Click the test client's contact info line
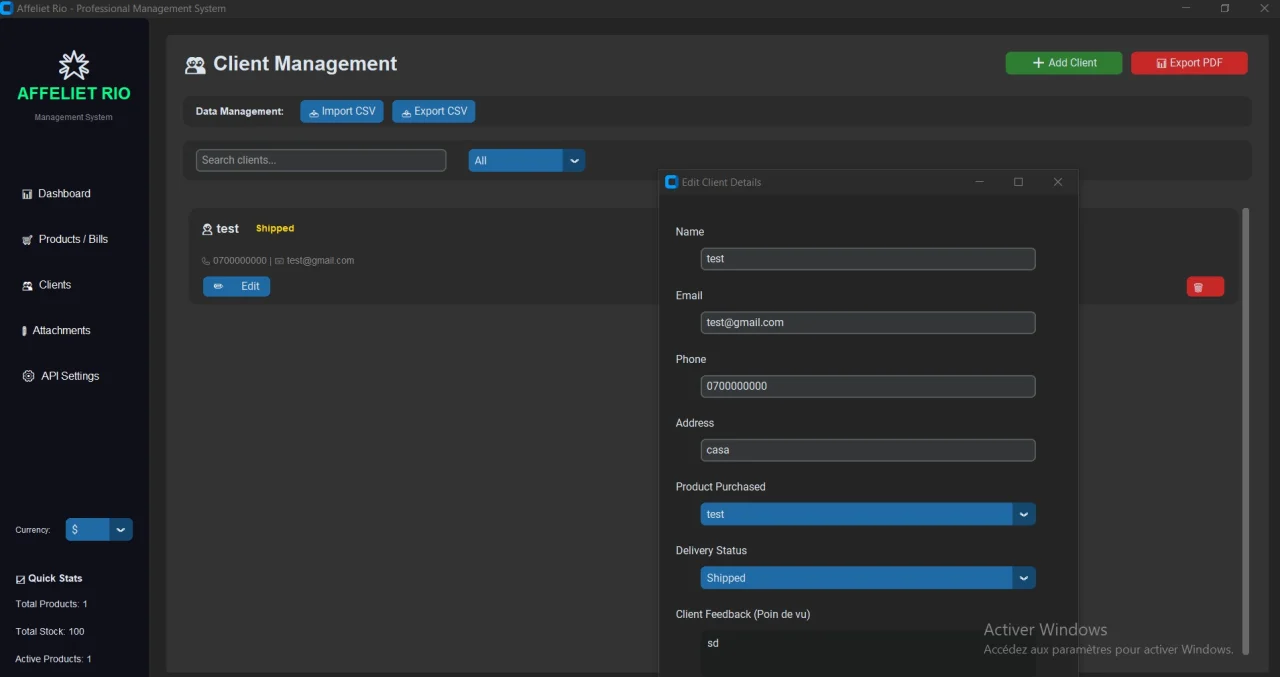 (278, 261)
